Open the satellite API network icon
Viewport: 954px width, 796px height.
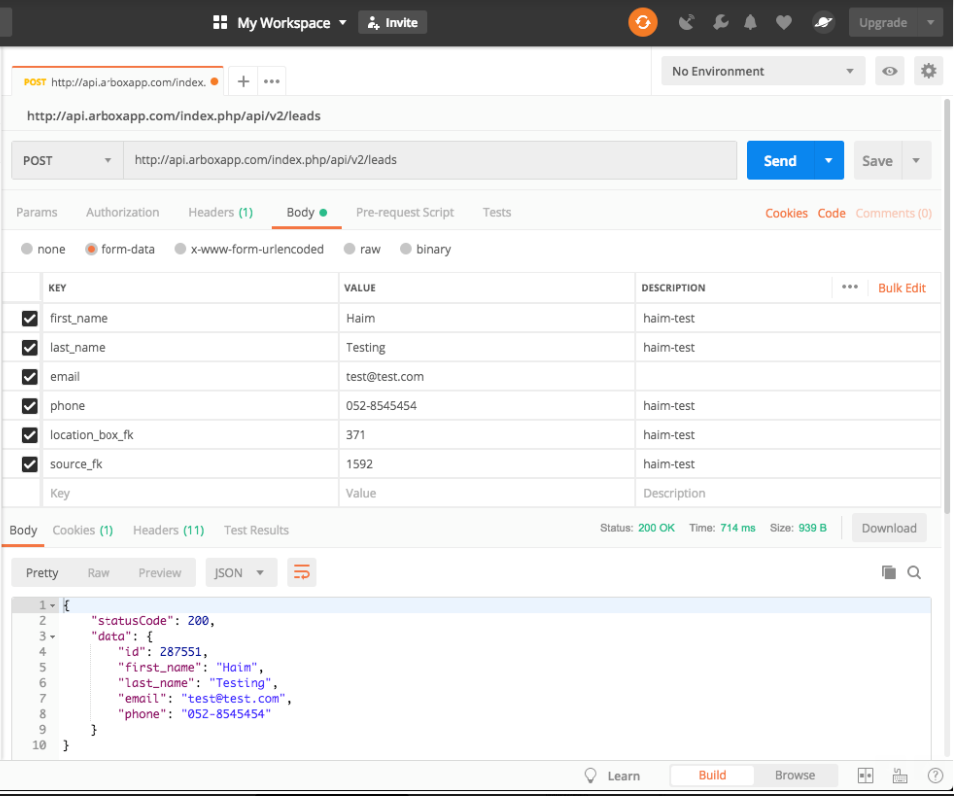click(x=687, y=21)
